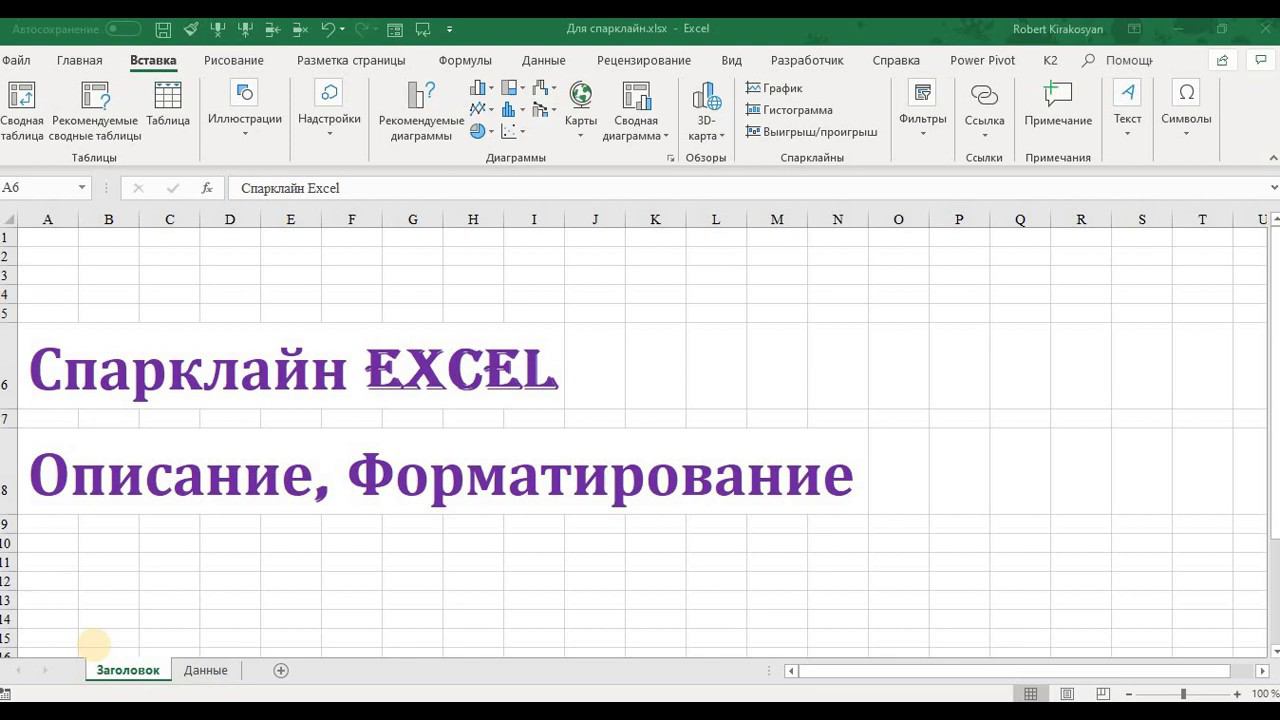Image resolution: width=1280 pixels, height=720 pixels.
Task: Insert a statistic histogram chart
Action: (x=512, y=110)
